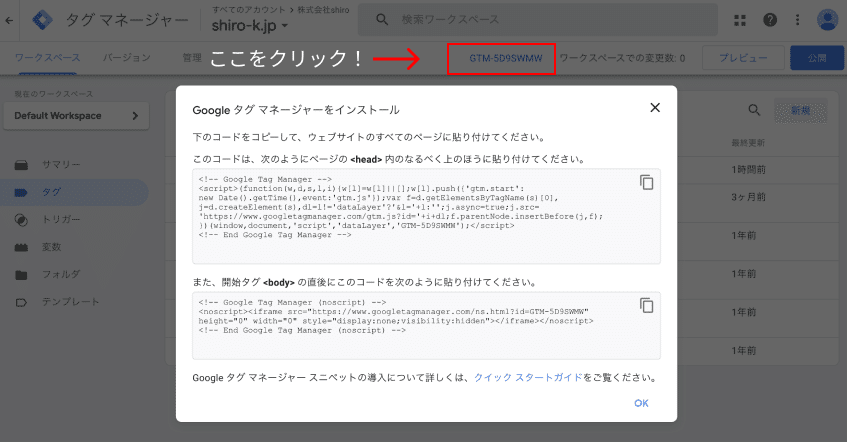The height and width of the screenshot is (442, 847).
Task: Click inside the head code box
Action: pos(426,216)
